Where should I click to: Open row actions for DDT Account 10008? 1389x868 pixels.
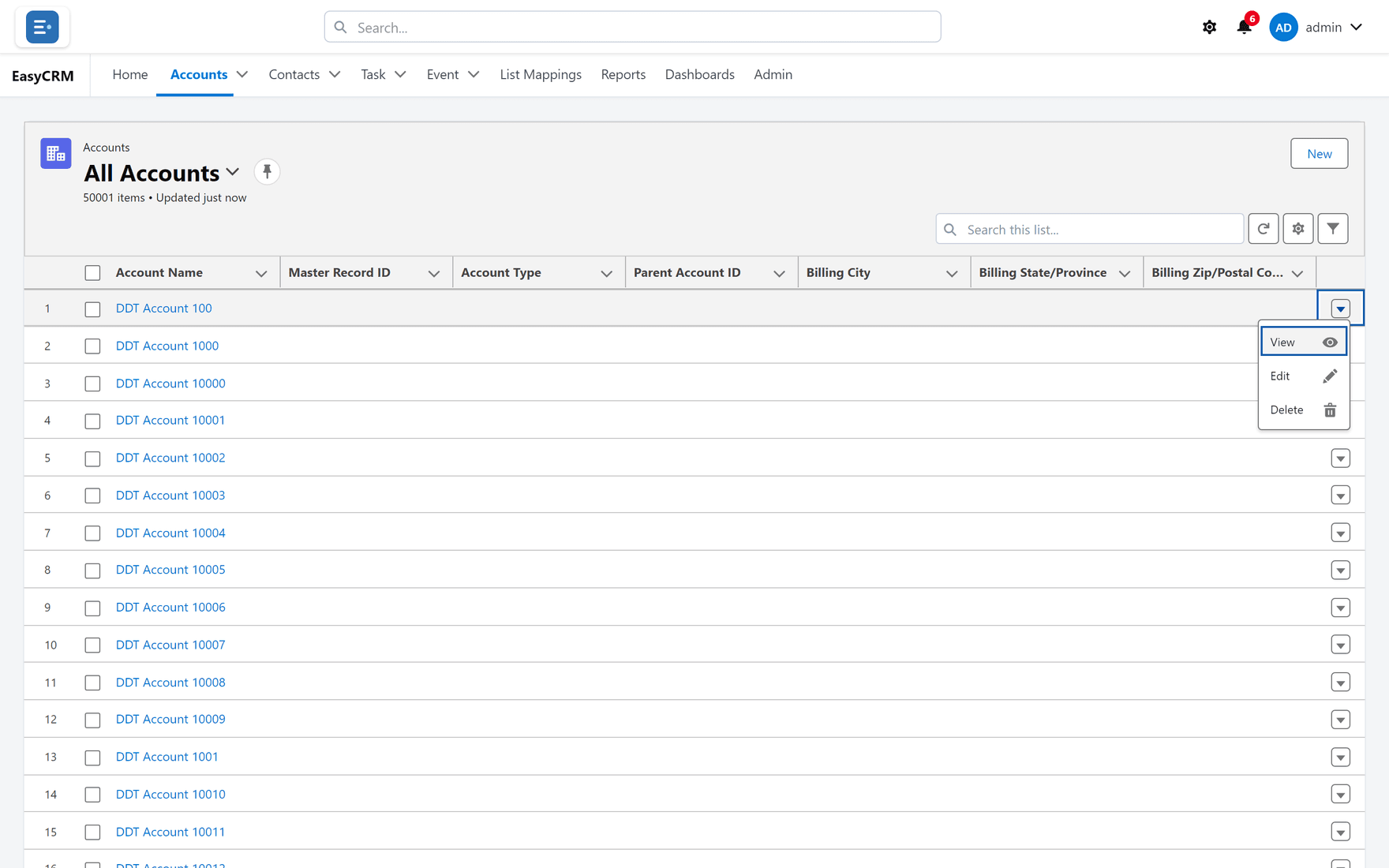[x=1340, y=683]
